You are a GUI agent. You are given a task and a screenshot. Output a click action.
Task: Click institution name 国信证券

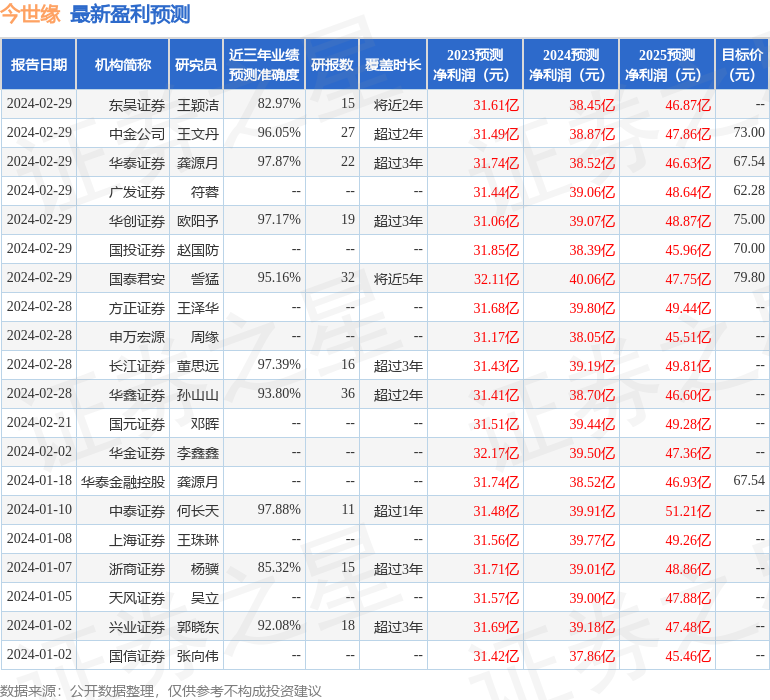click(137, 656)
